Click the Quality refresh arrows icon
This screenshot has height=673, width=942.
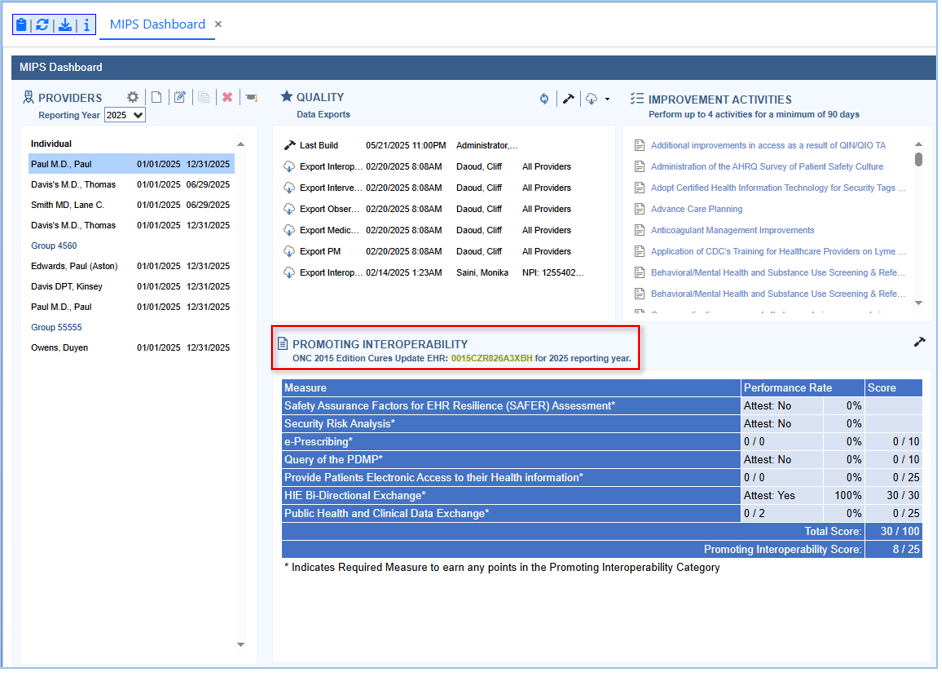coord(544,98)
